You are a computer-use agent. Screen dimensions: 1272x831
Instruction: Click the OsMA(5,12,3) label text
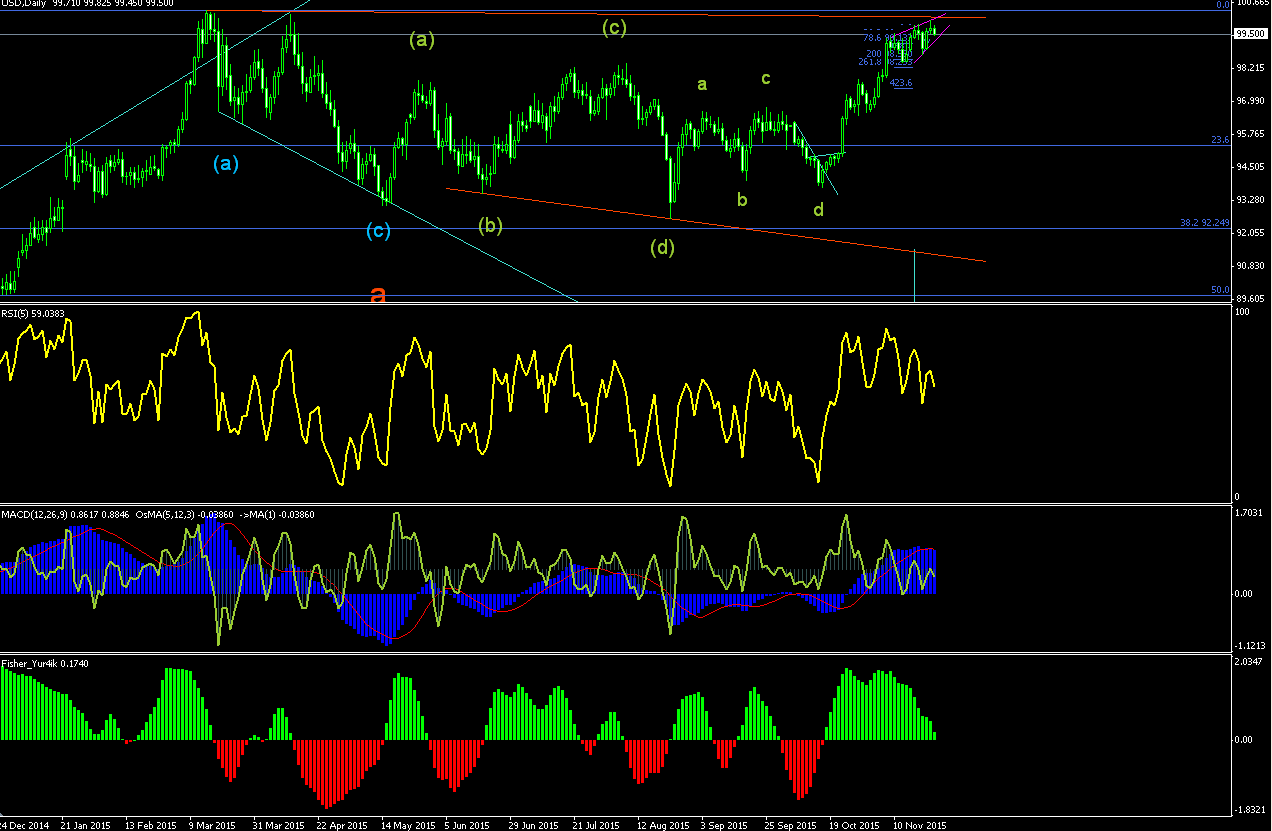pos(167,514)
